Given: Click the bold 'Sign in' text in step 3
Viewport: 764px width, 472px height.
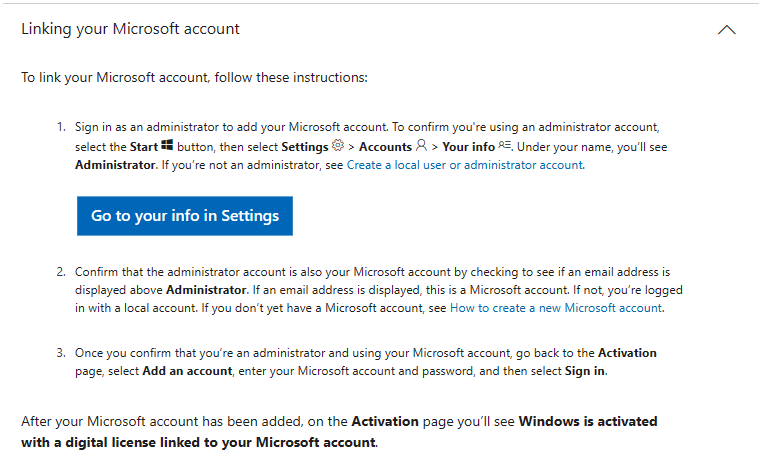Looking at the screenshot, I should 585,371.
